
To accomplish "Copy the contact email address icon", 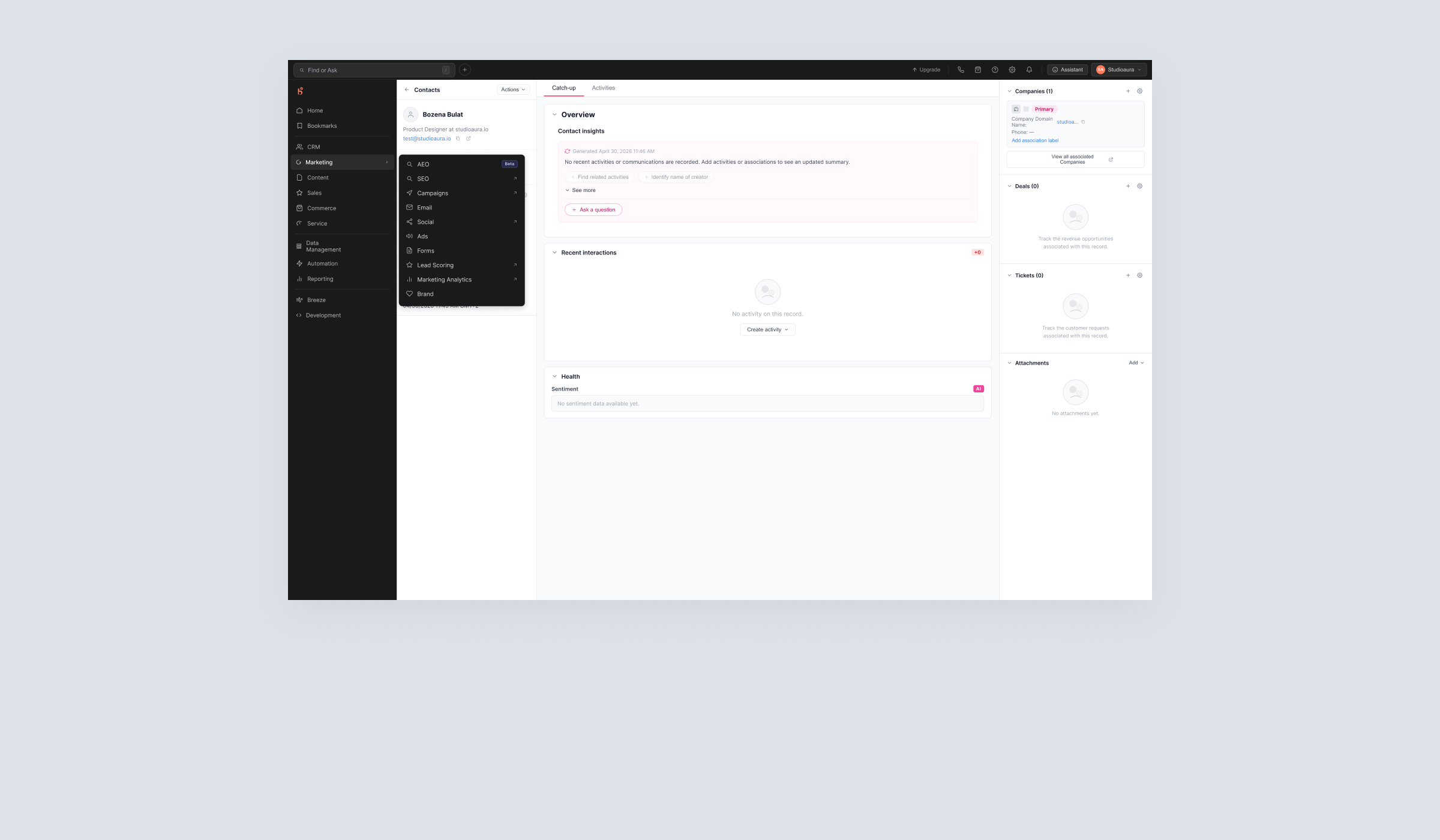I will click(458, 139).
